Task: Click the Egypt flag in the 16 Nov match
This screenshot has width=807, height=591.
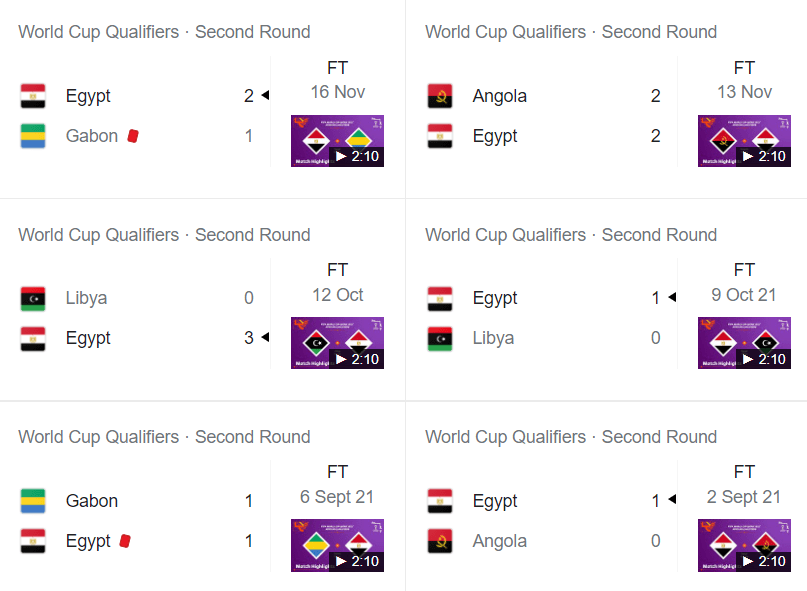Action: [33, 96]
